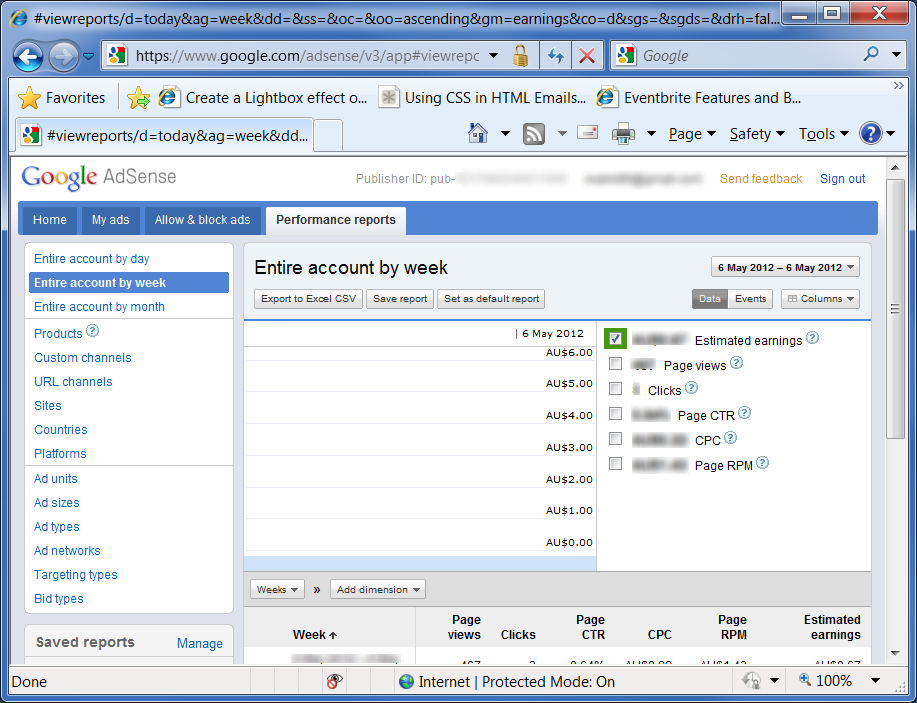
Task: Click help icon beside CPC metric
Action: 730,437
